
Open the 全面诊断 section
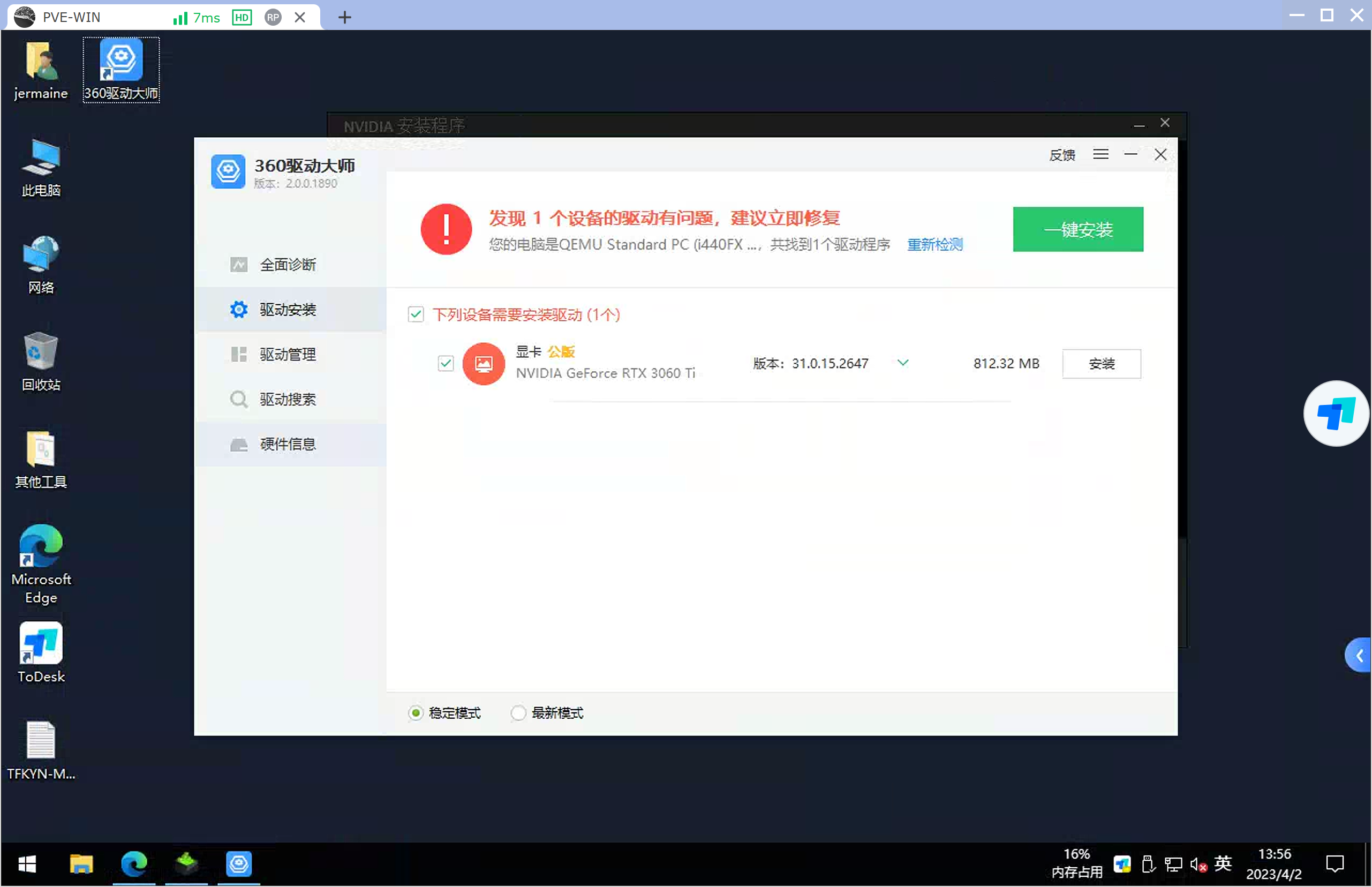click(290, 265)
